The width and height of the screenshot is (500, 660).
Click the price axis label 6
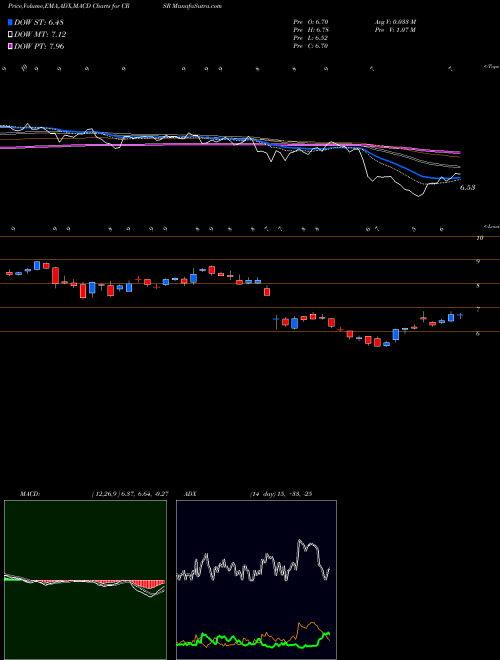coord(478,334)
